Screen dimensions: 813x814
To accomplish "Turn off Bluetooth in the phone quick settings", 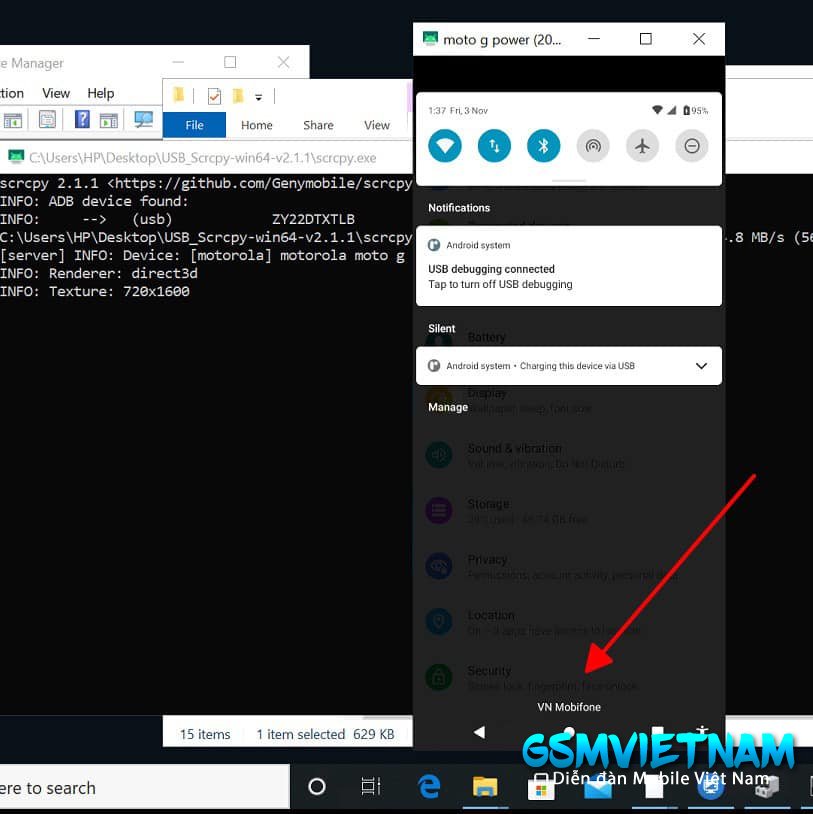I will [x=544, y=146].
